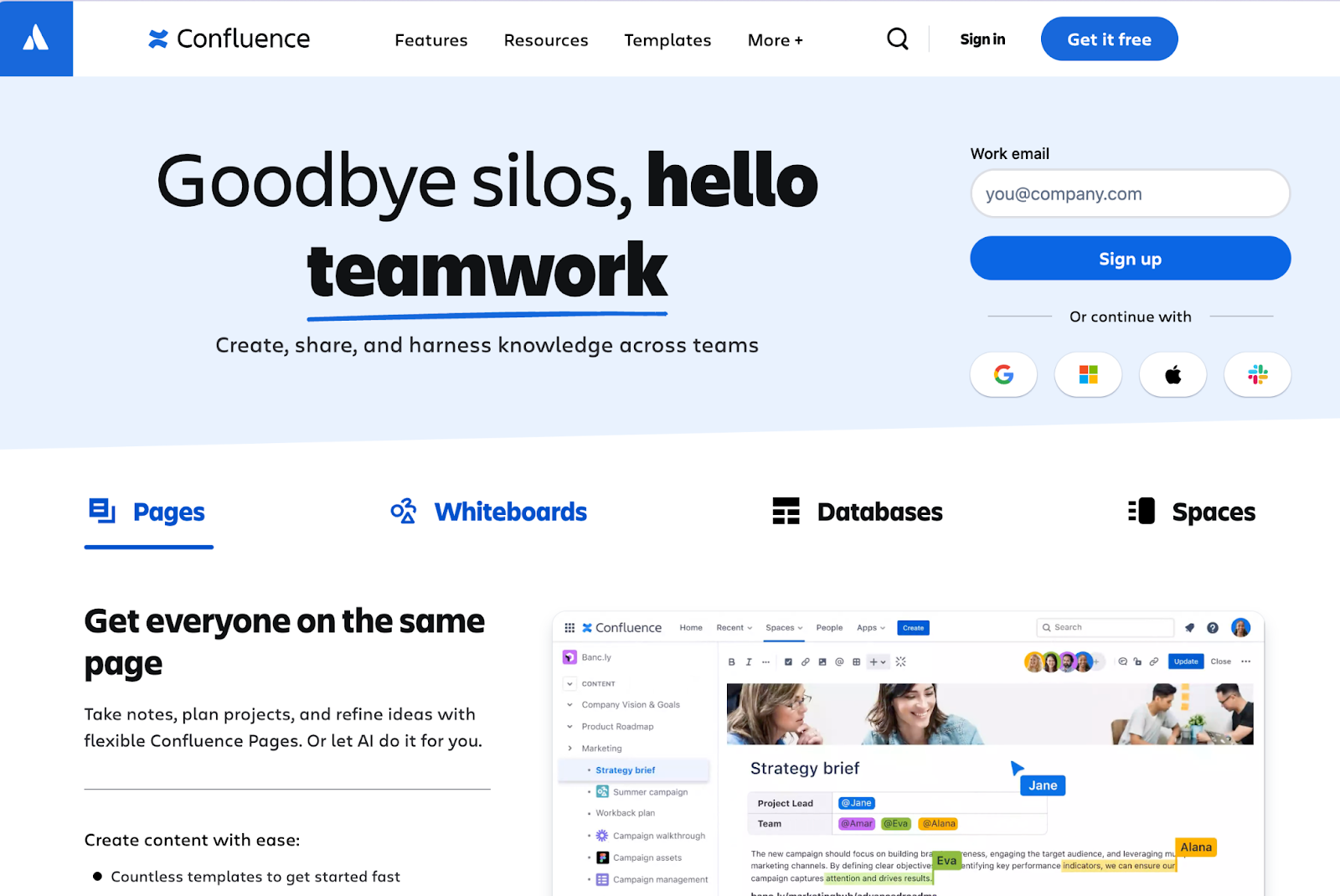The image size is (1340, 896).
Task: Click the more options ellipsis after Close
Action: click(1245, 662)
